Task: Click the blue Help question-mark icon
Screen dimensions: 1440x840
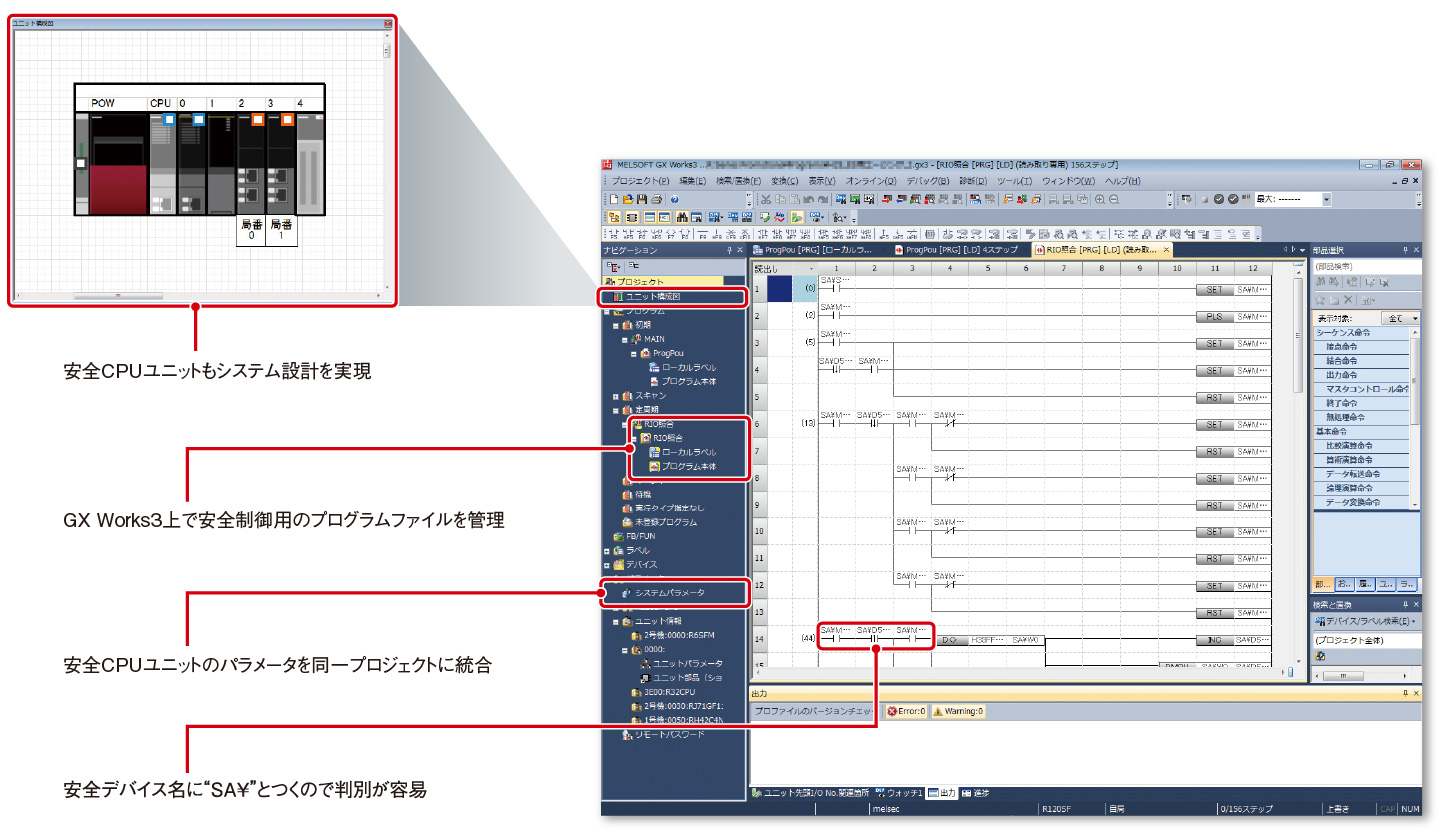Action: tap(674, 200)
